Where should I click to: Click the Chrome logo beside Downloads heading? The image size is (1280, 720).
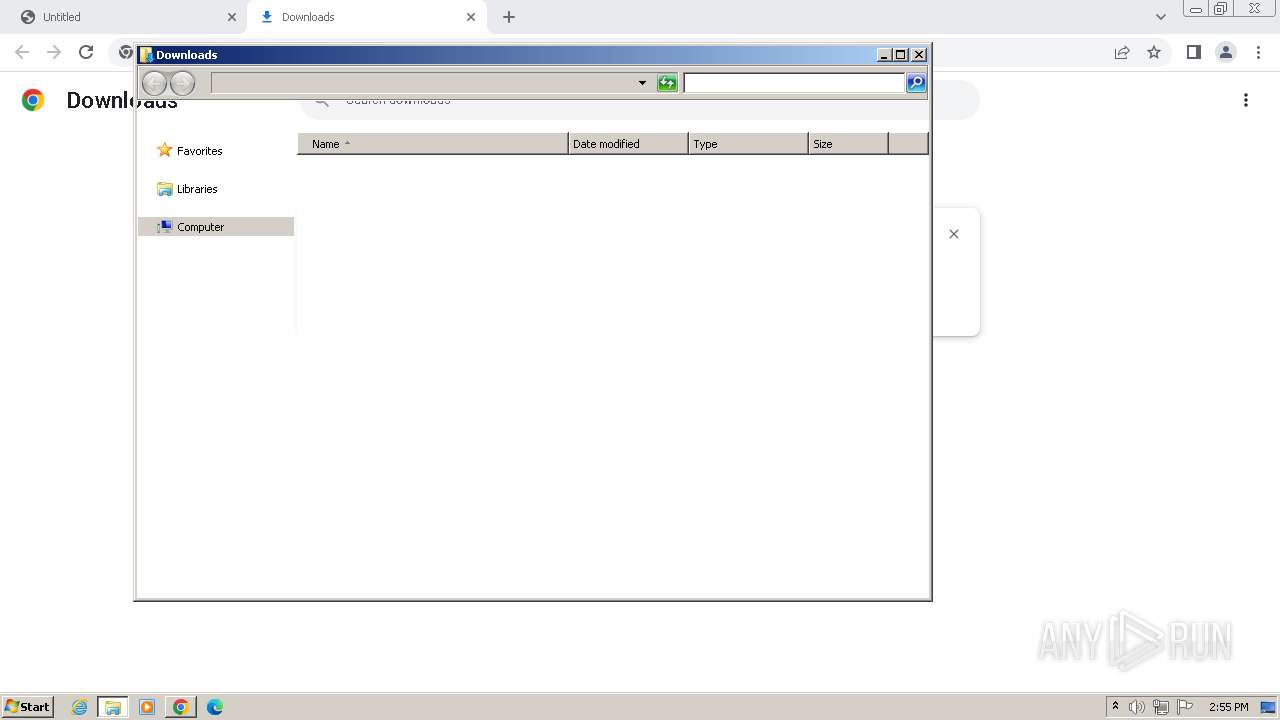point(33,100)
